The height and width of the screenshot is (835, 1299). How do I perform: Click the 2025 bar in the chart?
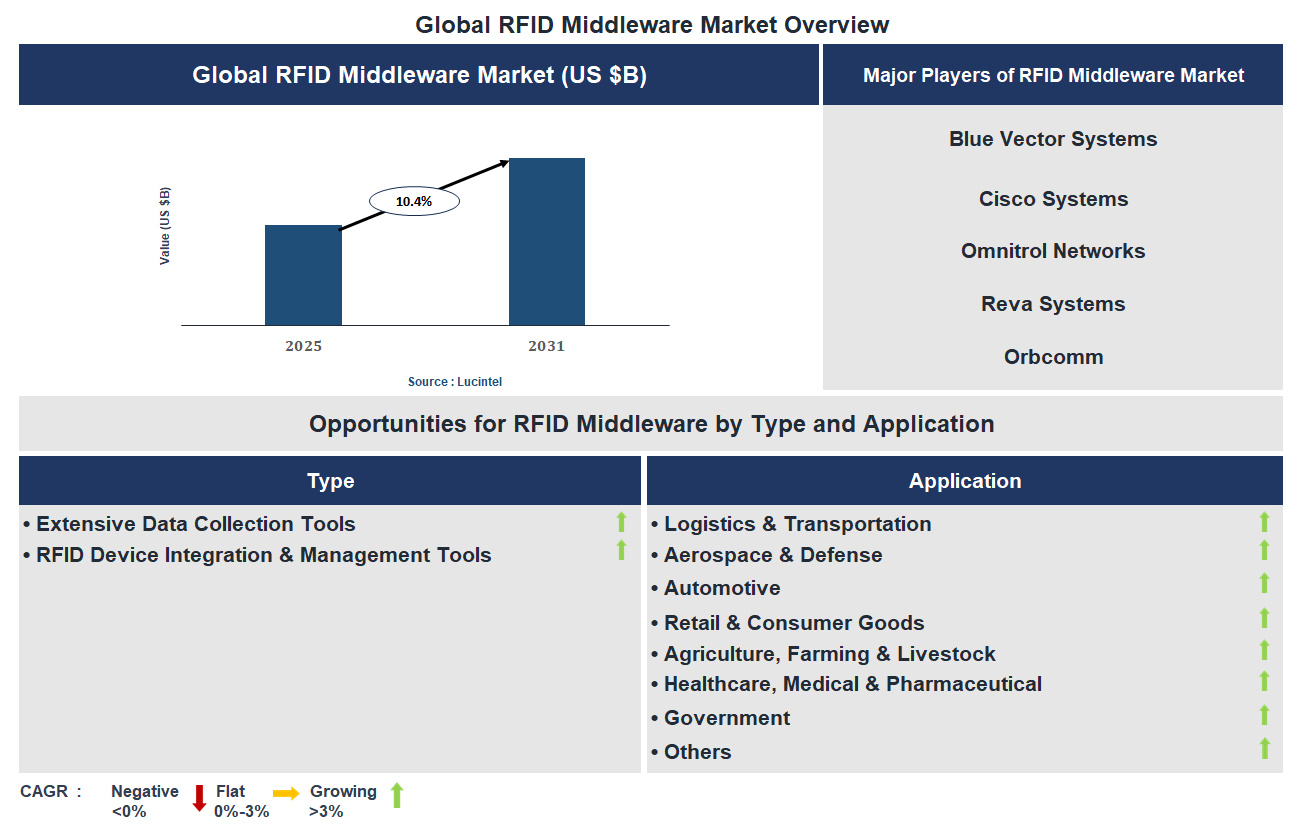pyautogui.click(x=303, y=275)
